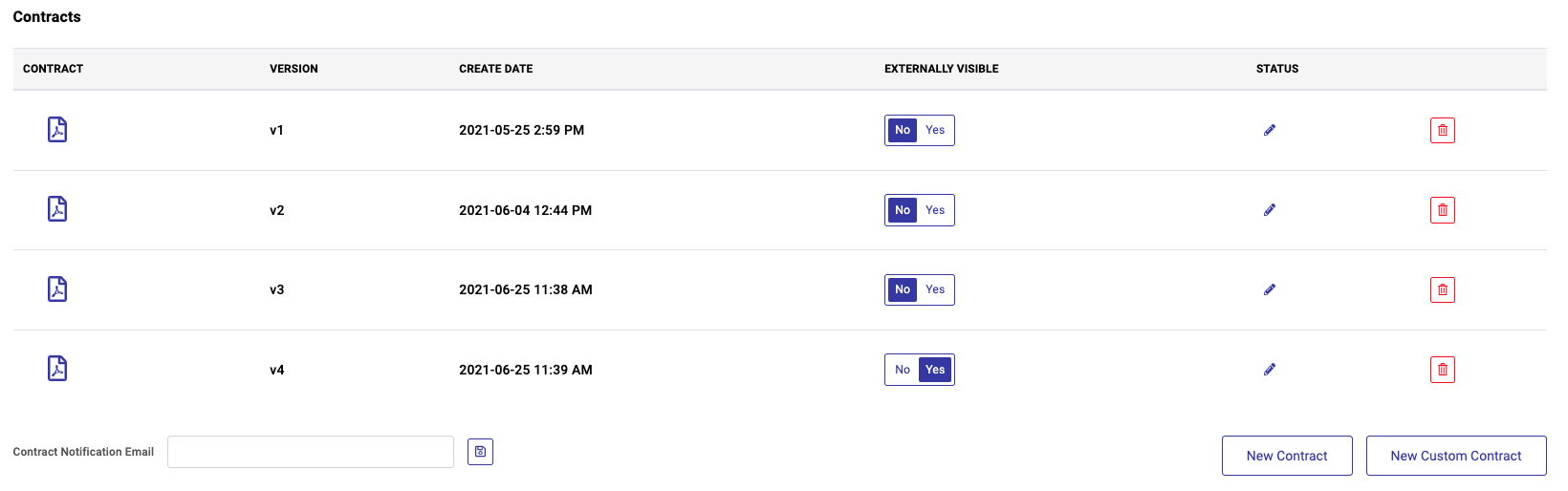The image size is (1568, 491).
Task: Remove the v3 contract with trash button
Action: (1443, 289)
